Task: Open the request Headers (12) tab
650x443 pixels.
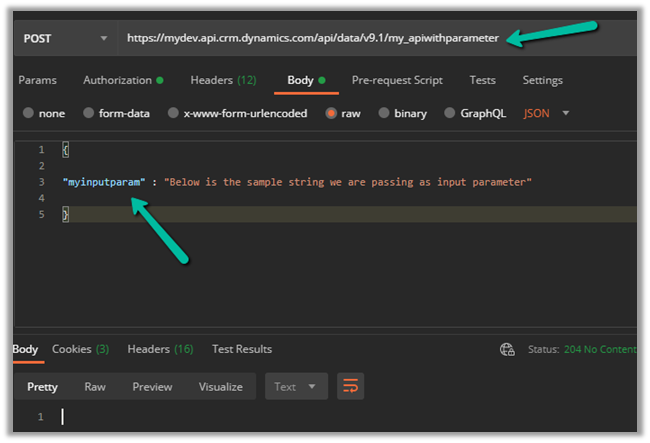Action: (x=223, y=80)
